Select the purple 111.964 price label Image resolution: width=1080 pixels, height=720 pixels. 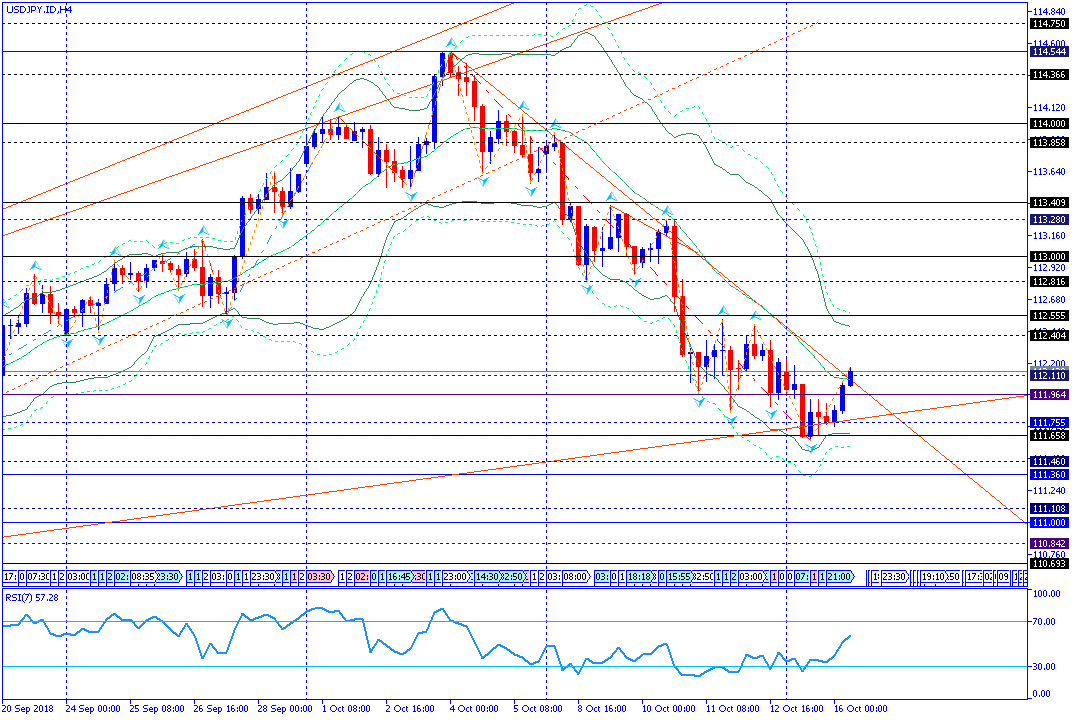coord(1048,395)
